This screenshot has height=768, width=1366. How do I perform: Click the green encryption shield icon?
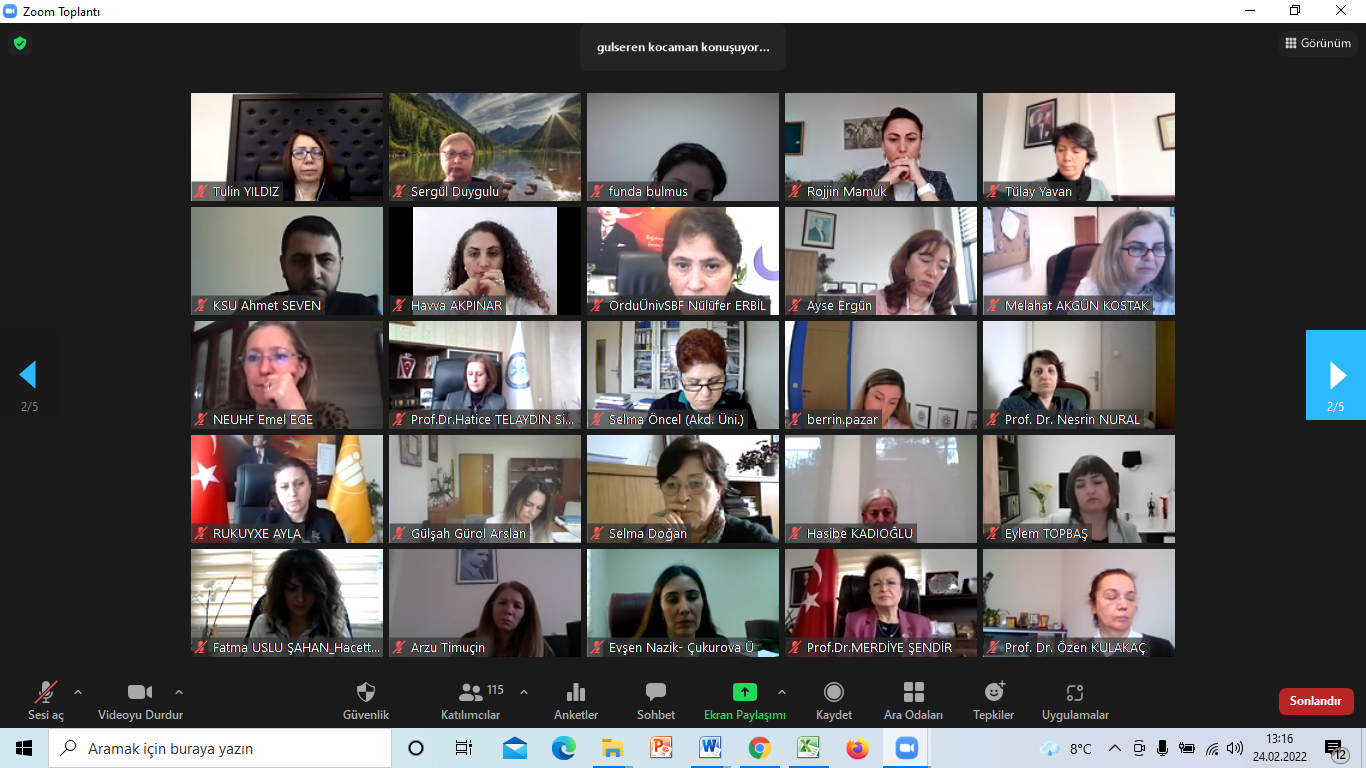[x=20, y=43]
